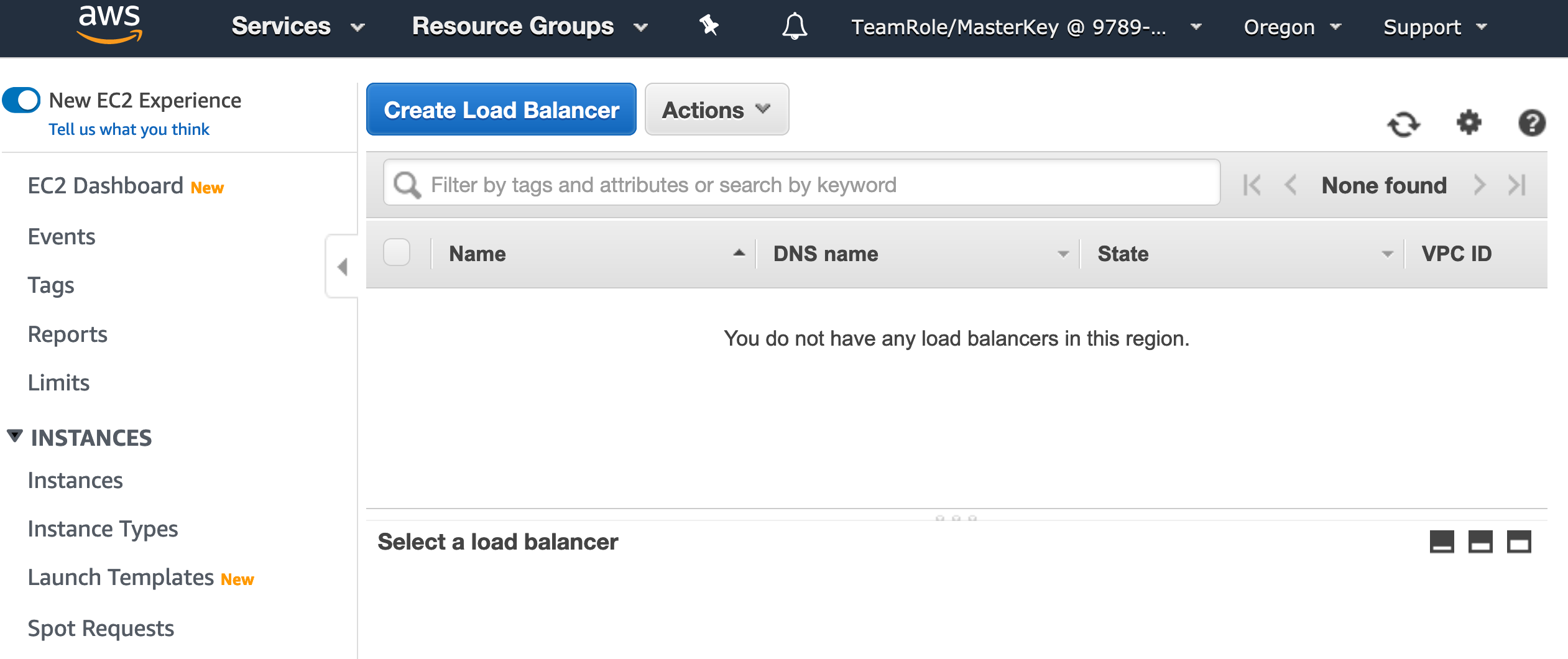1568x659 pixels.
Task: Click Create Load Balancer button
Action: (x=501, y=109)
